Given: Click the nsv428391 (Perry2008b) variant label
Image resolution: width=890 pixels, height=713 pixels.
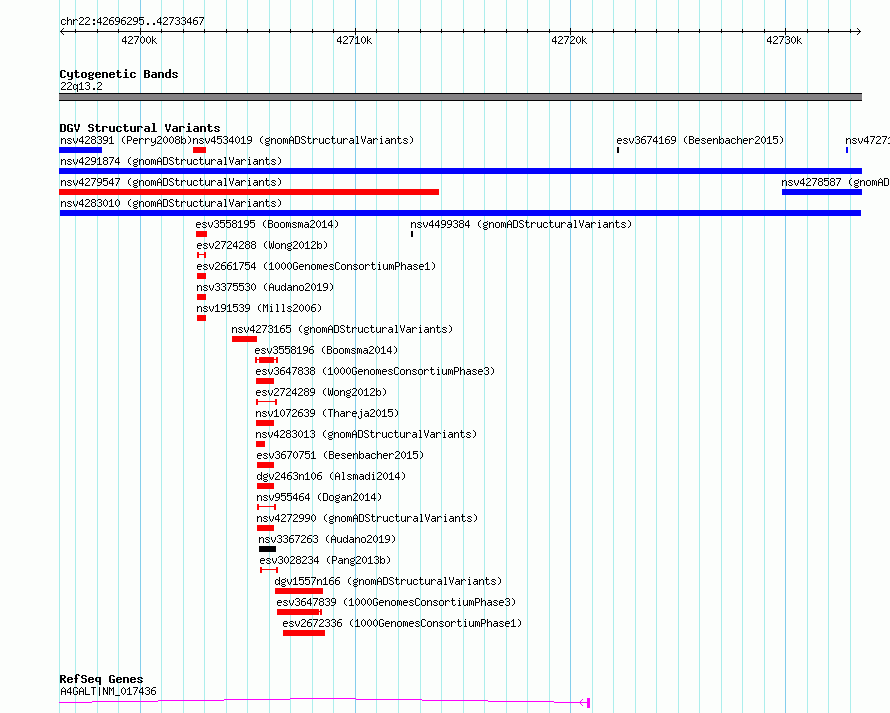Looking at the screenshot, I should (126, 140).
